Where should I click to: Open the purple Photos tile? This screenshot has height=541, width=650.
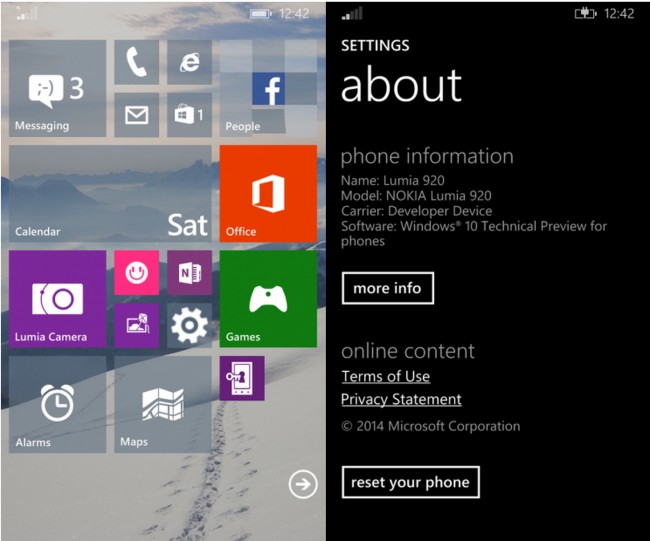(x=136, y=325)
